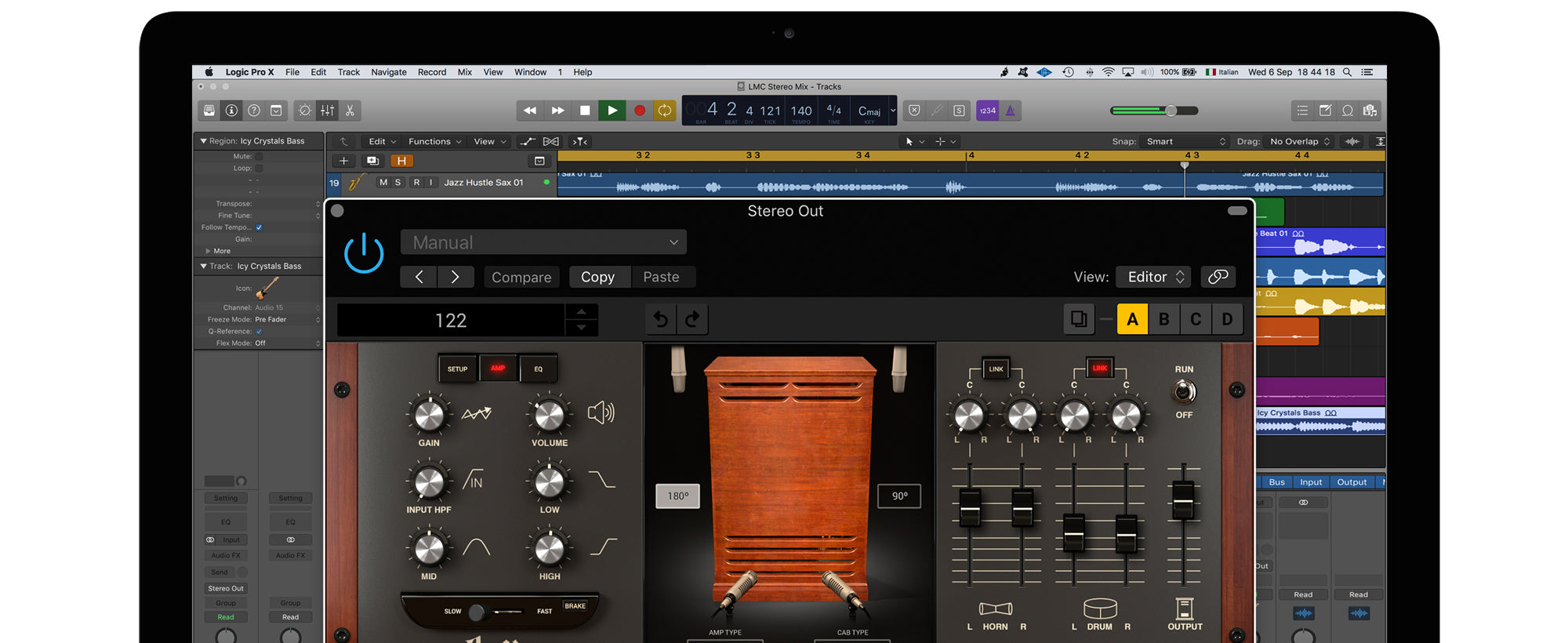Toggle the plug-in power bypass button

(x=364, y=253)
